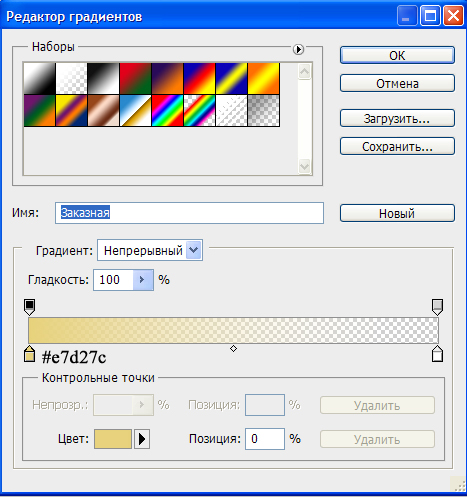Create a gradient with the Новый button

(x=397, y=213)
